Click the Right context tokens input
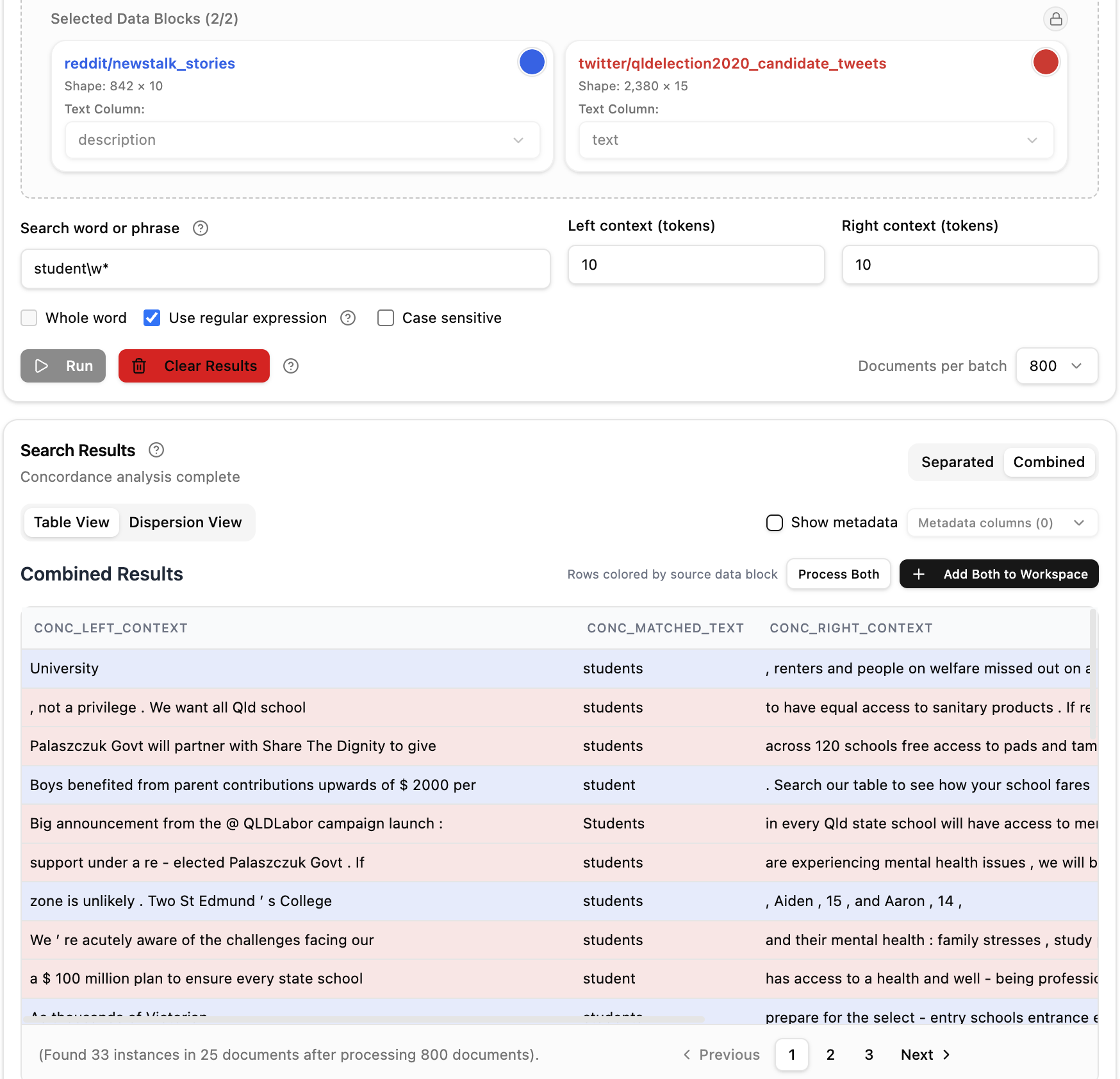 [x=970, y=265]
